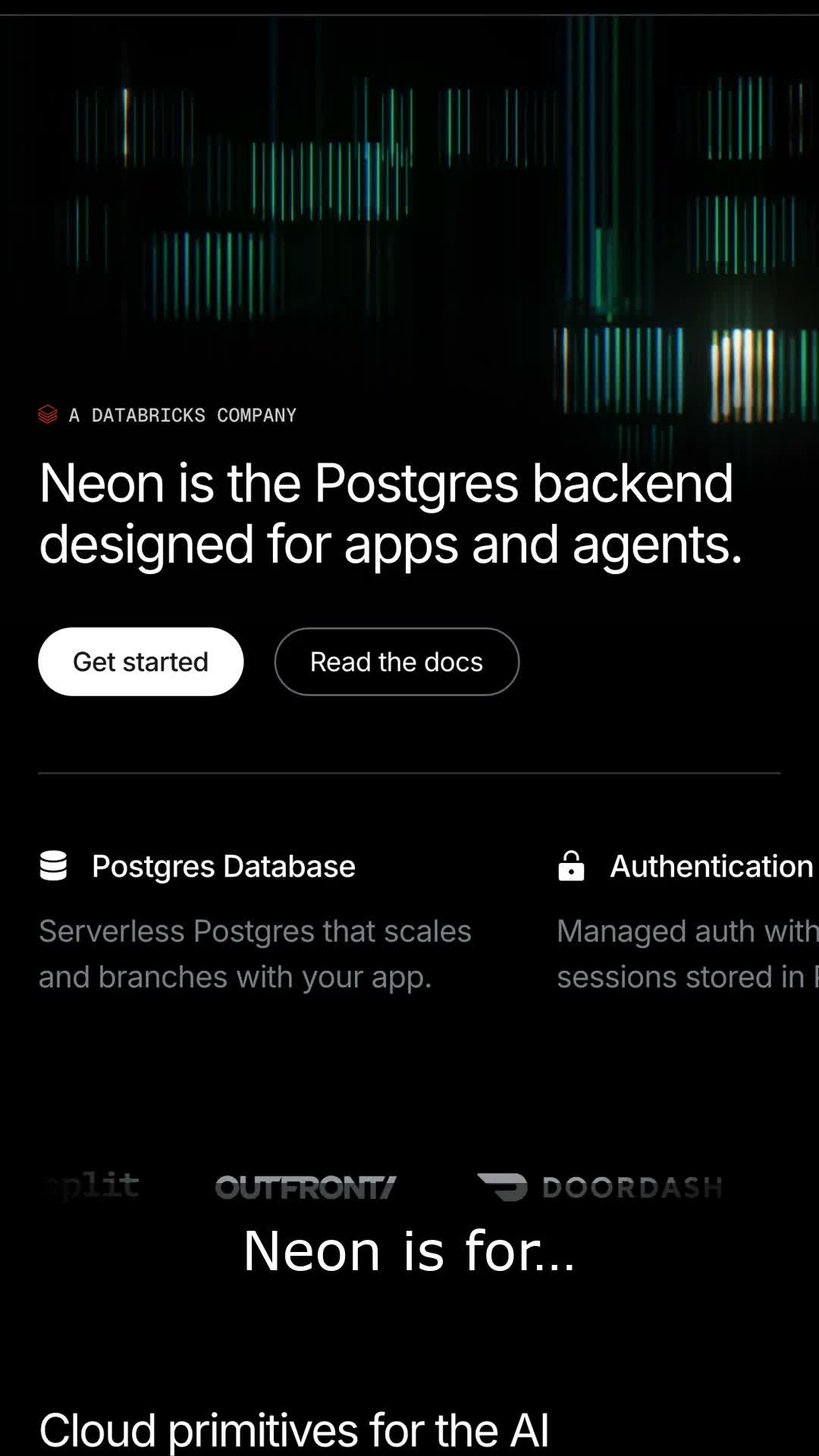The width and height of the screenshot is (819, 1456).
Task: Click the partially hidden Replit logo
Action: tap(93, 1186)
